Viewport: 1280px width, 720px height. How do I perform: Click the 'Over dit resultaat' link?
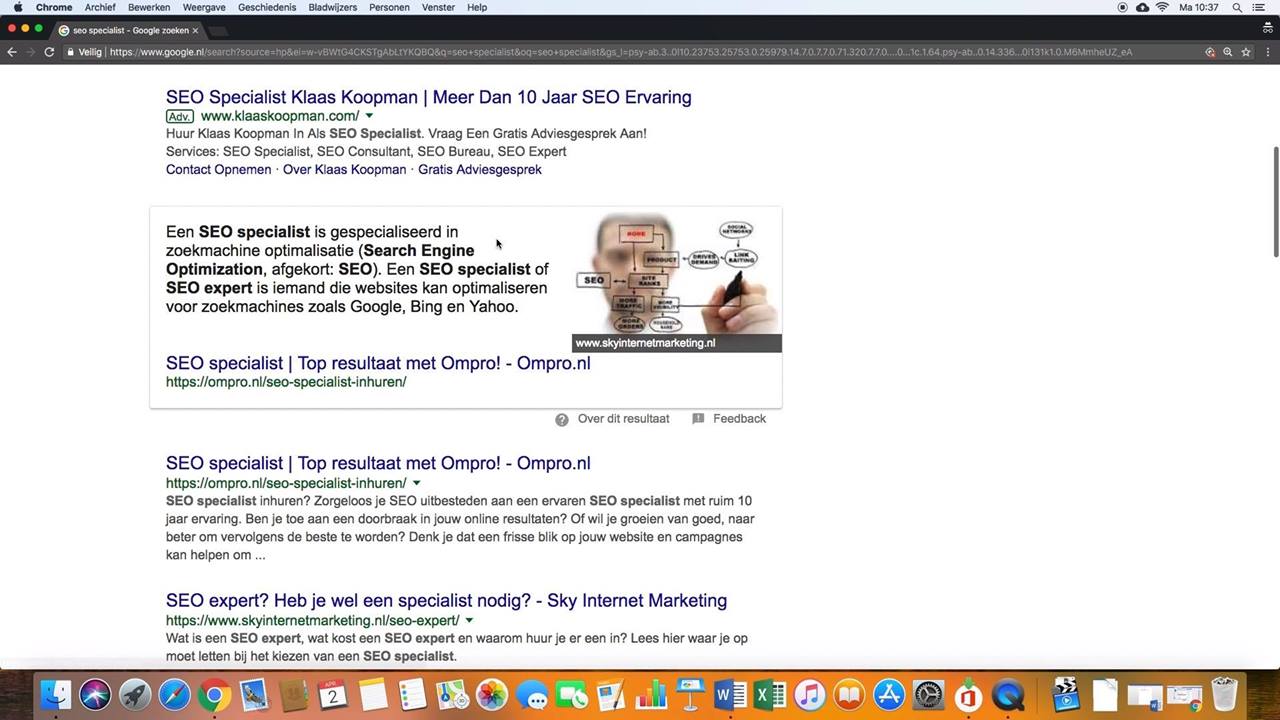(x=624, y=419)
